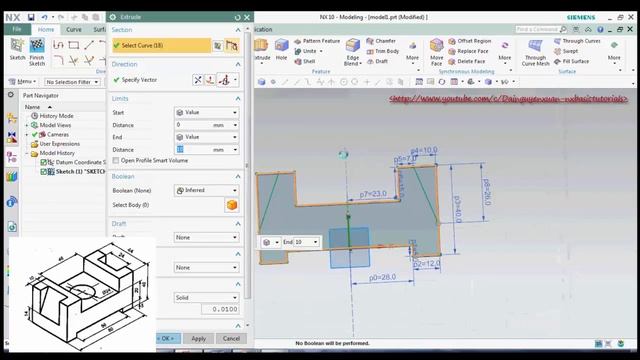Open the Vector Dialog icon next to Reverse Direction
Screen dimensions: 640x360
coord(210,80)
